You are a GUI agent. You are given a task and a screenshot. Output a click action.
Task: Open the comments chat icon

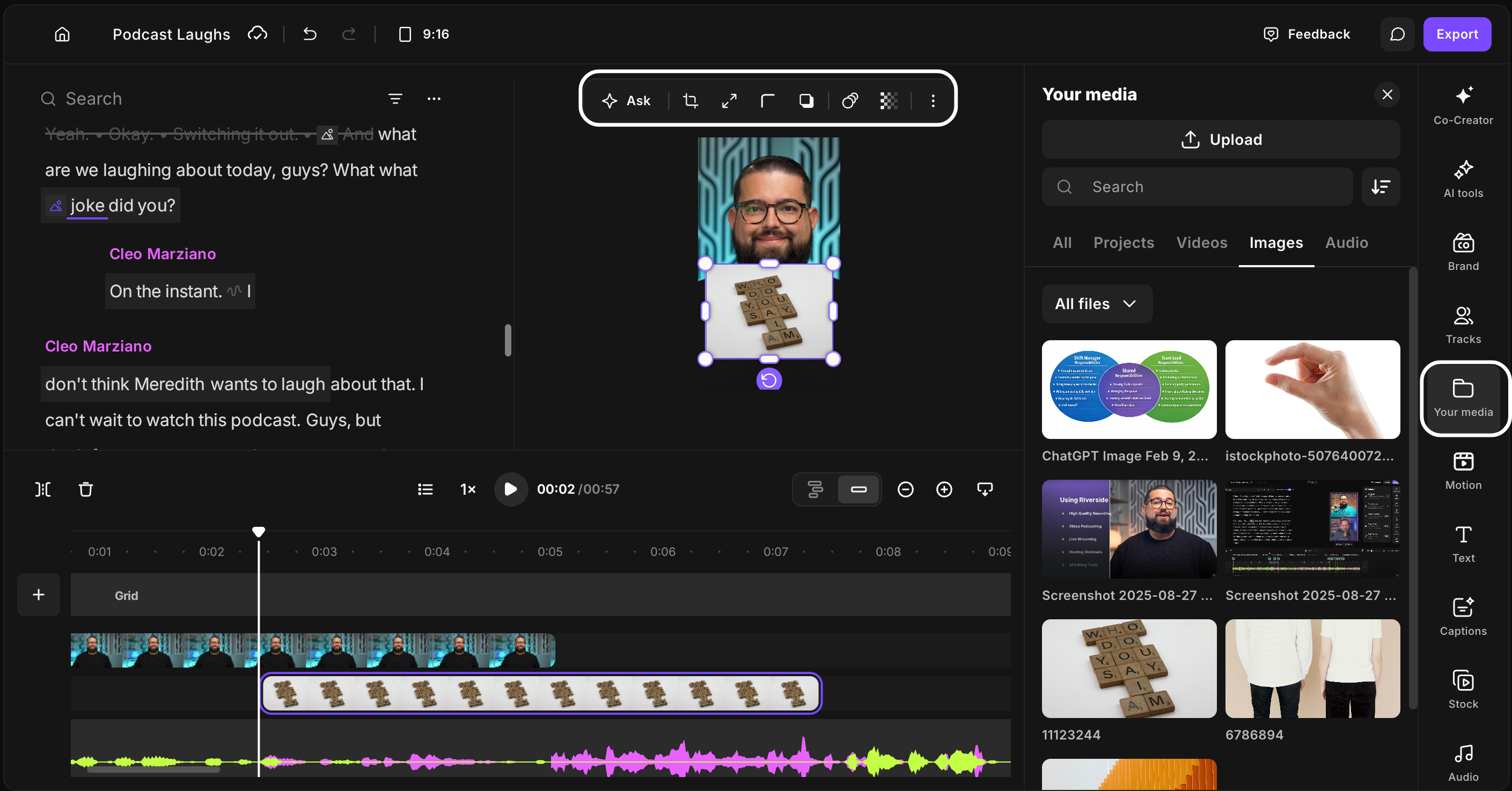pyautogui.click(x=1397, y=34)
